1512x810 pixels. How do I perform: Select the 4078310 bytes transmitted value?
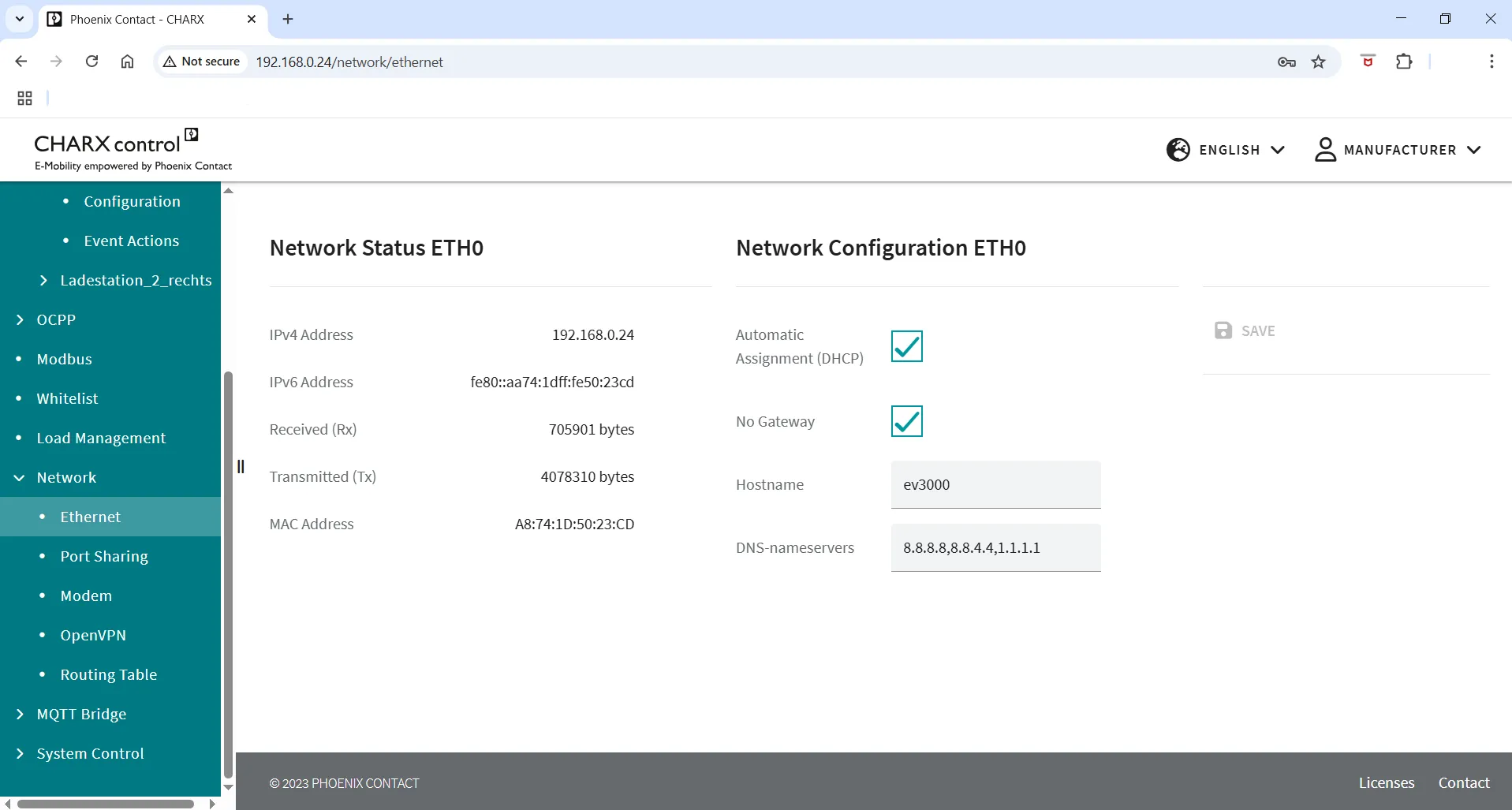click(588, 476)
